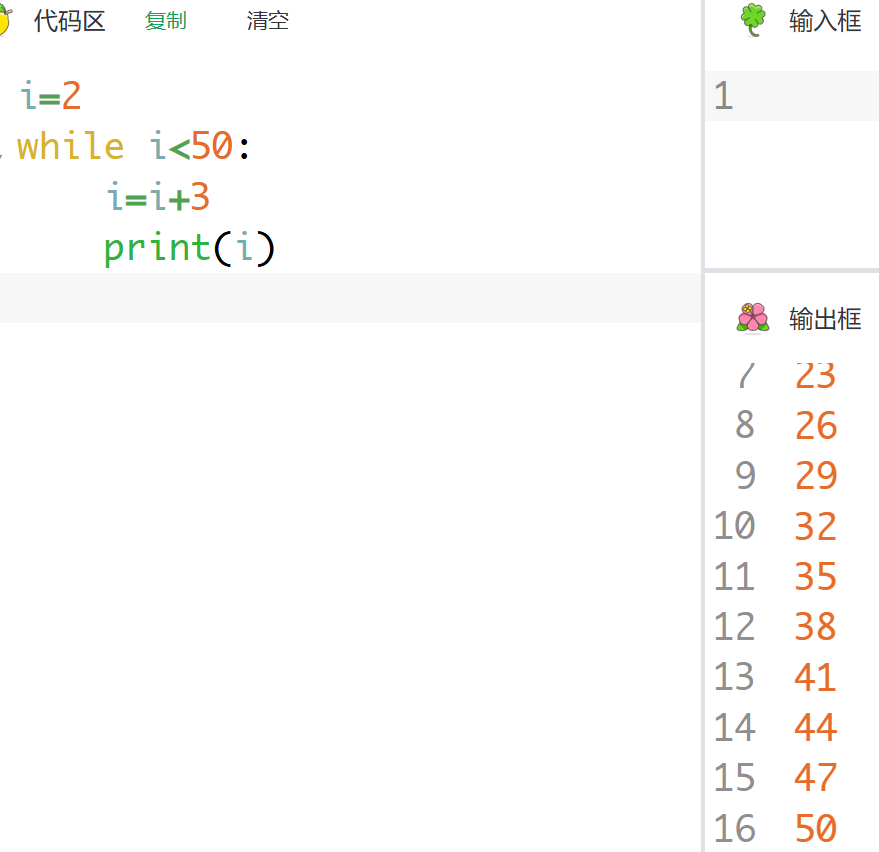The height and width of the screenshot is (852, 879).
Task: Click the pink flower icon by 输出框
Action: pos(753,318)
